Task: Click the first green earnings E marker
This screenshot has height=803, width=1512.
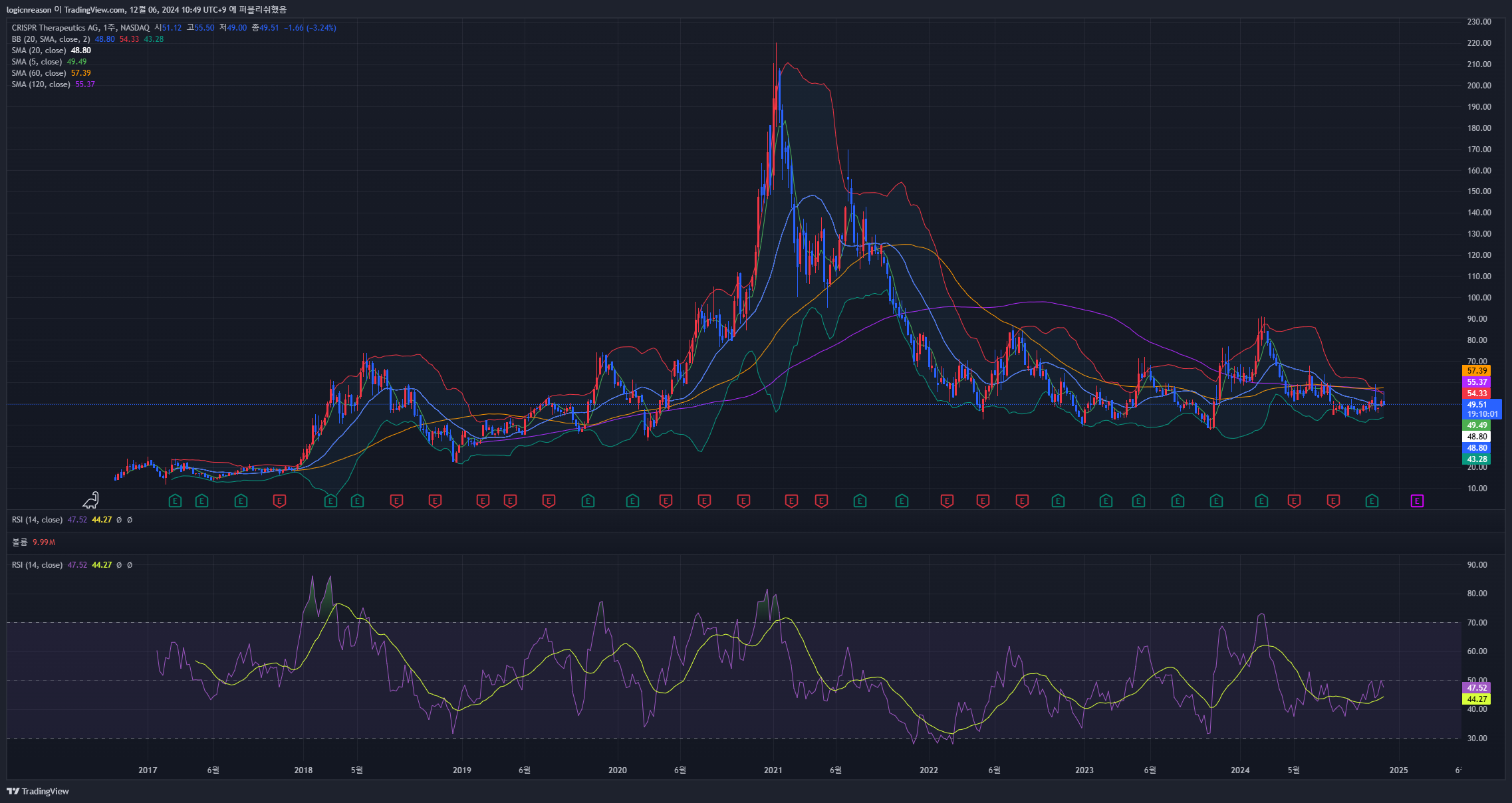Action: 175,501
